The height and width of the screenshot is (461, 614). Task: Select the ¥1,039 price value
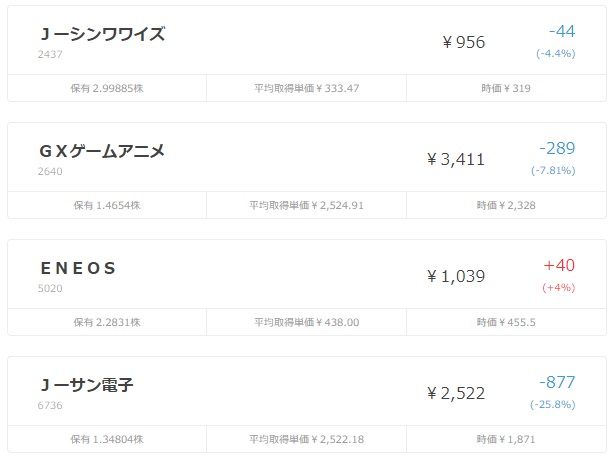click(456, 277)
